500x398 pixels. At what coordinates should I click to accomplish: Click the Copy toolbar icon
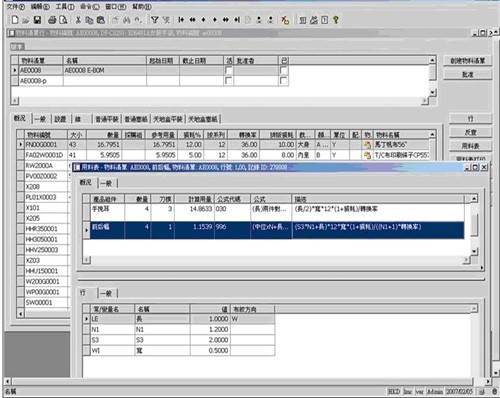(x=89, y=20)
